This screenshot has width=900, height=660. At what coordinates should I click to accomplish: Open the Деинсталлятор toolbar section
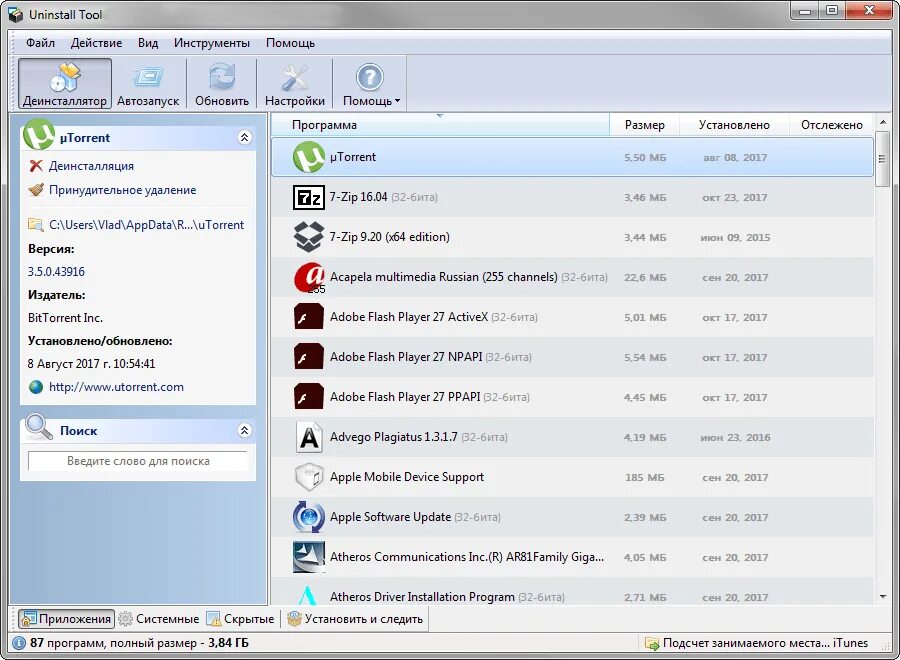click(x=65, y=84)
